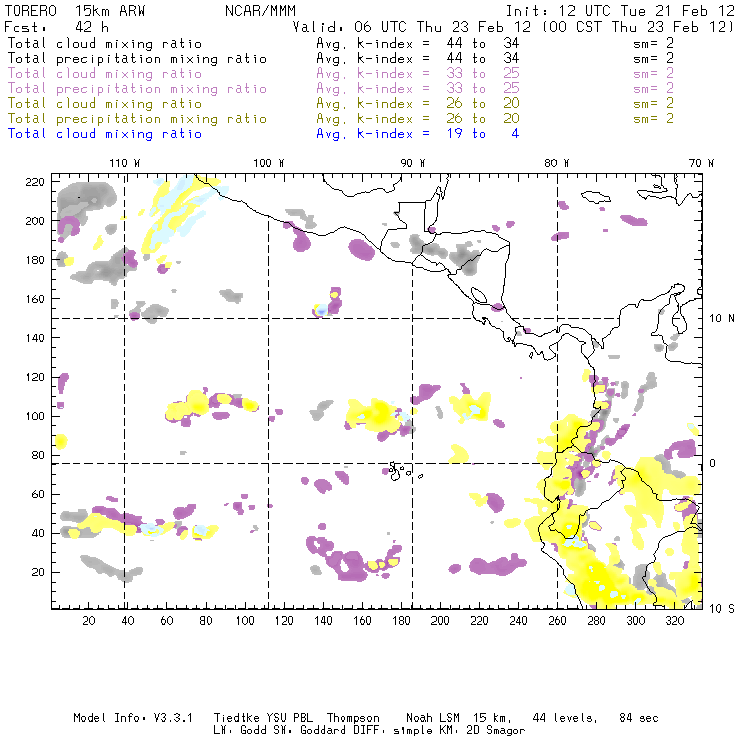Click the purple 'Total cloud mixing ratio' legend line
The height and width of the screenshot is (740, 740).
tap(105, 74)
